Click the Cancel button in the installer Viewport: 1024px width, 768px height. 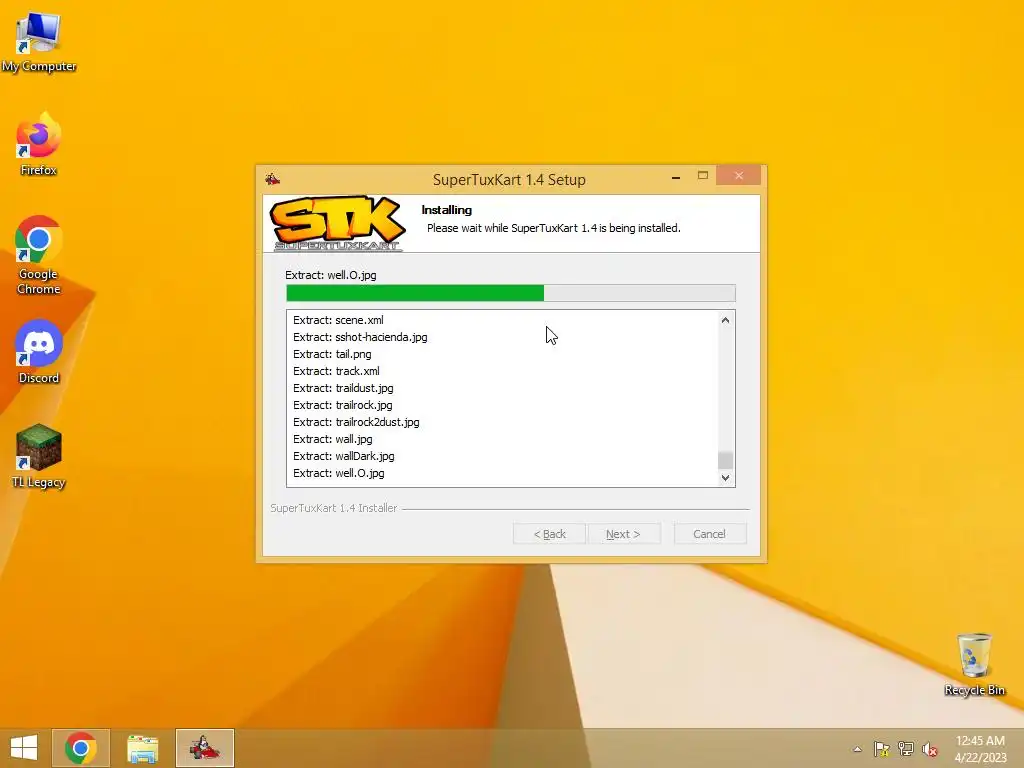pos(709,534)
